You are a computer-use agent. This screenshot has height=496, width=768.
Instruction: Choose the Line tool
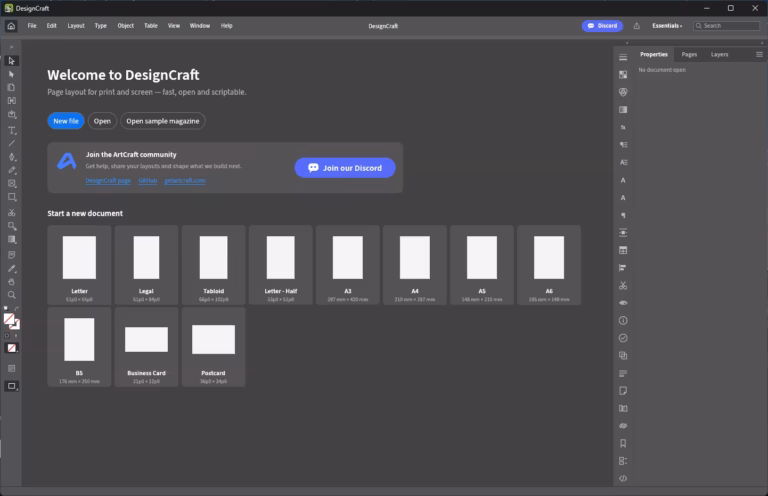pyautogui.click(x=11, y=143)
